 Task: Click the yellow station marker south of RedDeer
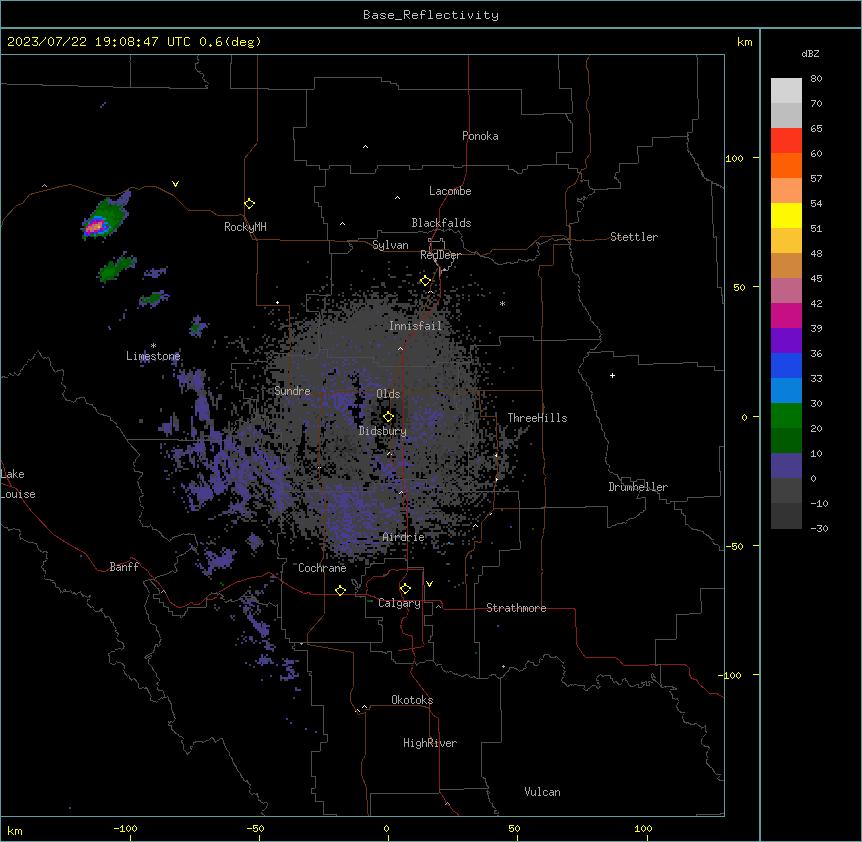click(425, 281)
